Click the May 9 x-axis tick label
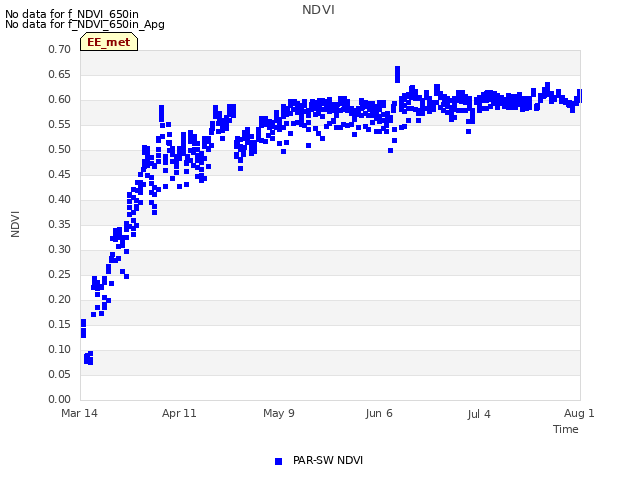The height and width of the screenshot is (480, 640). point(279,413)
